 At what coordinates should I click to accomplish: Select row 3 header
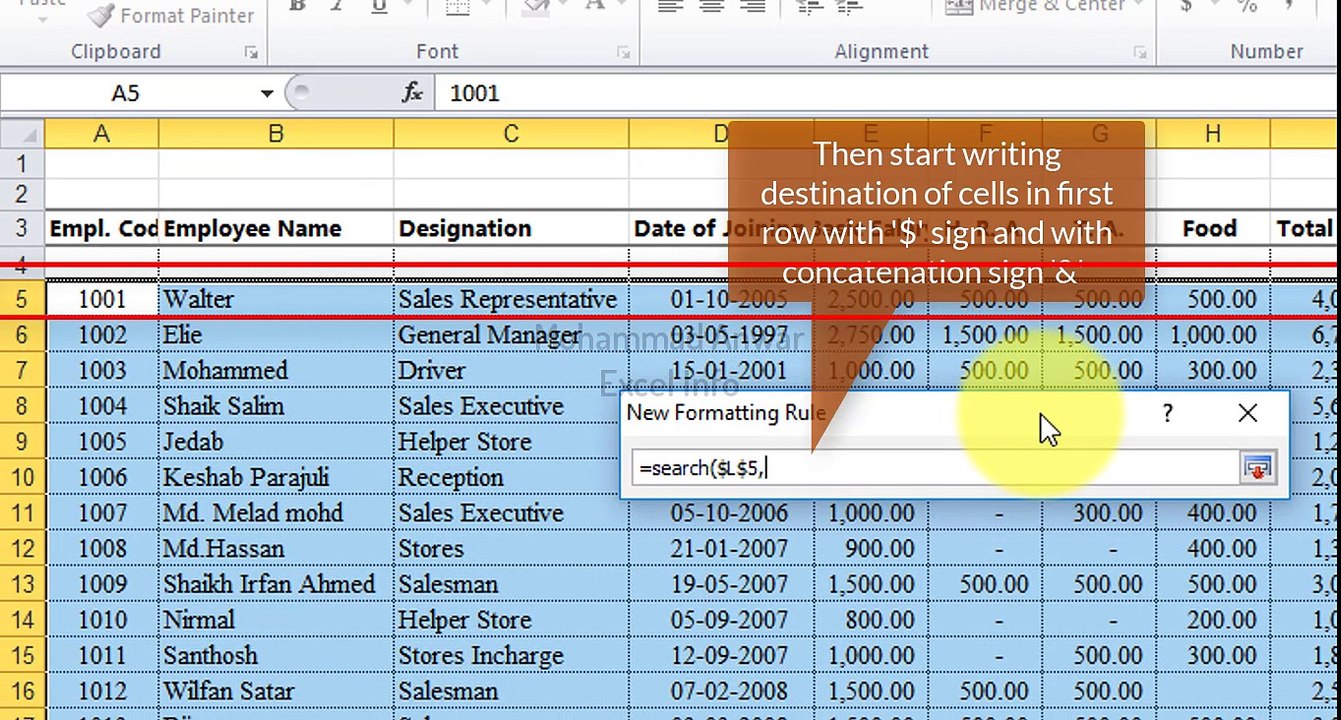[x=22, y=228]
